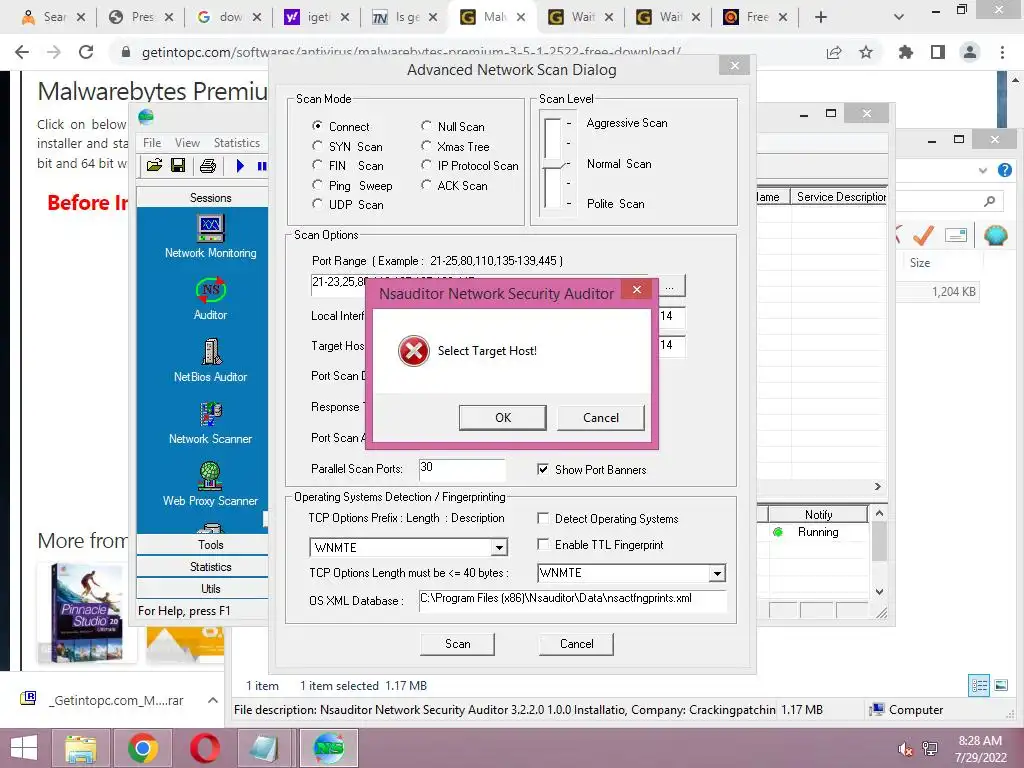Select the Null Scan radio button
This screenshot has width=1024, height=768.
426,125
